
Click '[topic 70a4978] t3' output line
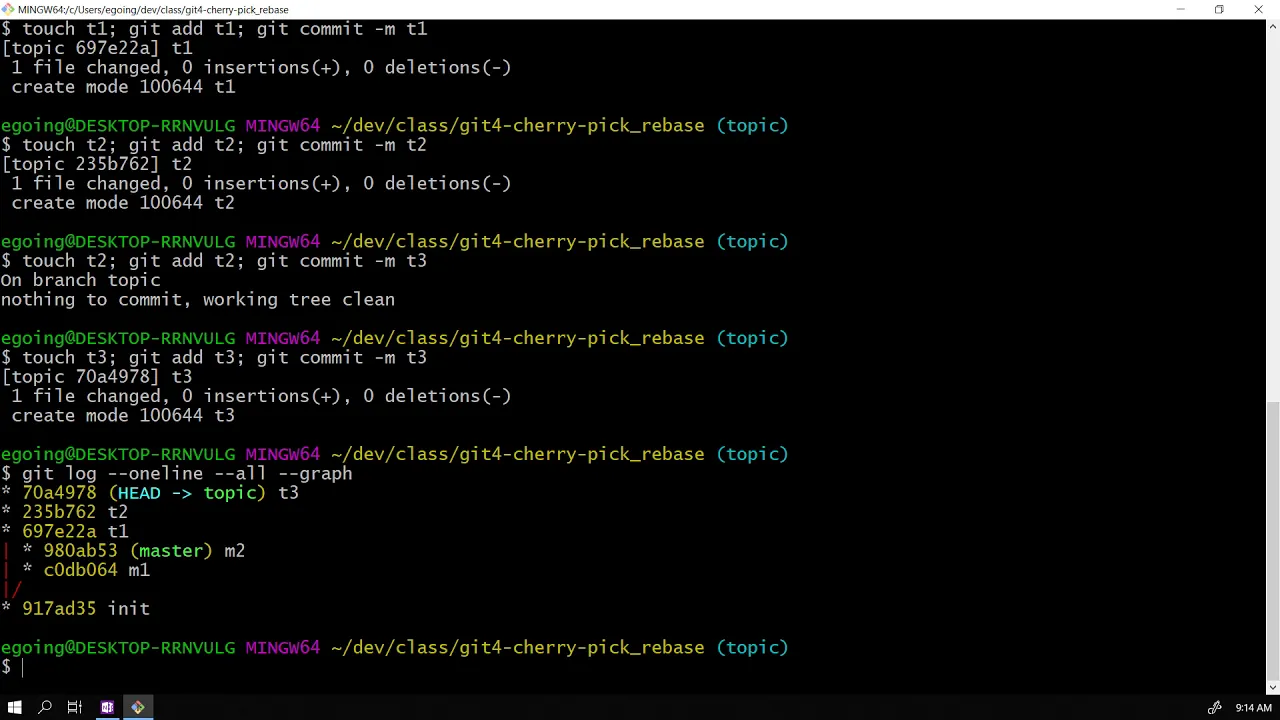pos(96,377)
